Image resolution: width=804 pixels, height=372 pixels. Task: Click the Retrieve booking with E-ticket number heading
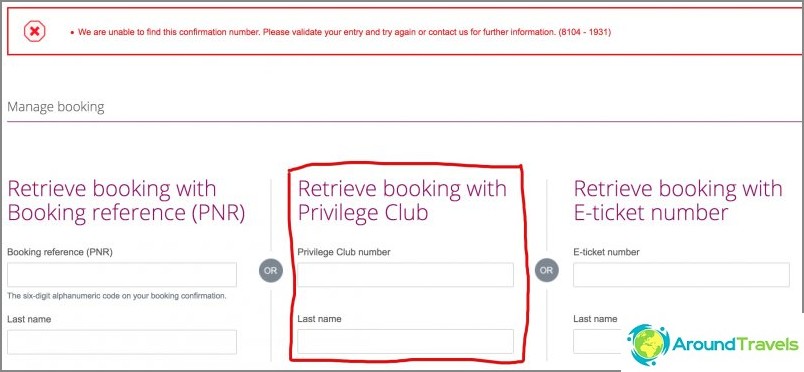[x=678, y=201]
